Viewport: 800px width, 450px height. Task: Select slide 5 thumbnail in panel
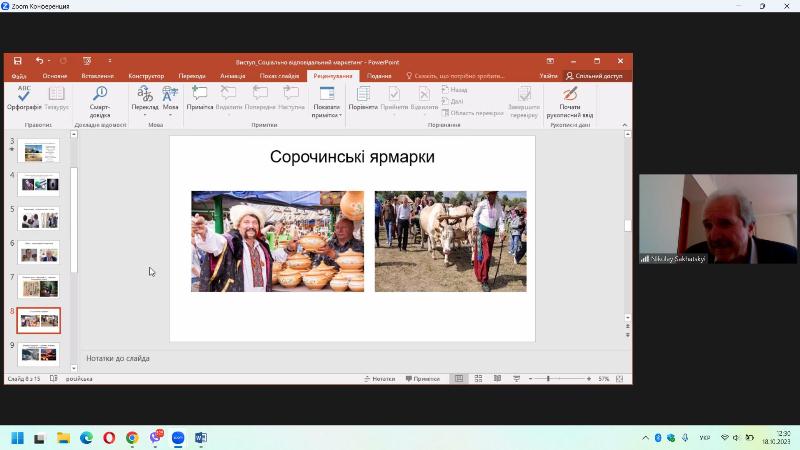click(38, 217)
